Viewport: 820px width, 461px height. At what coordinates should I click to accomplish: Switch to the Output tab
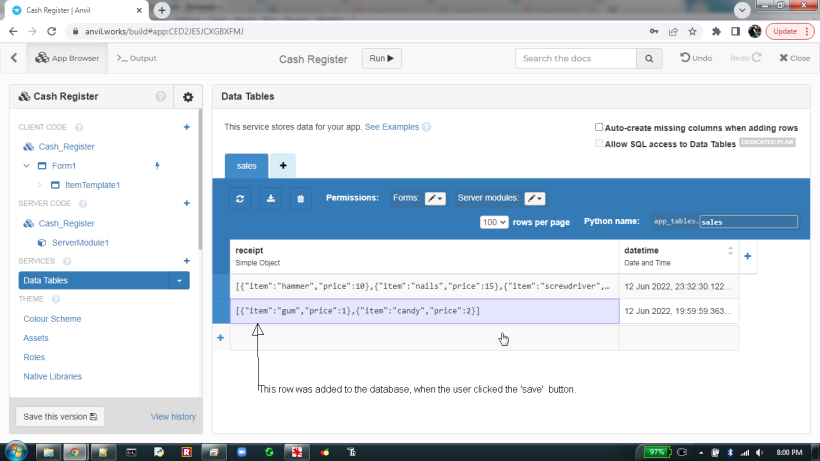point(137,58)
